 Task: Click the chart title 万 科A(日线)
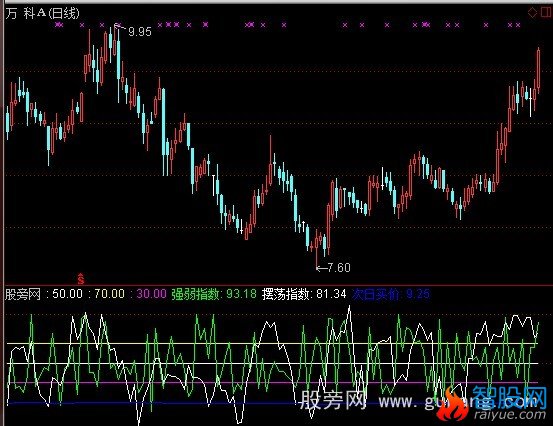(42, 13)
